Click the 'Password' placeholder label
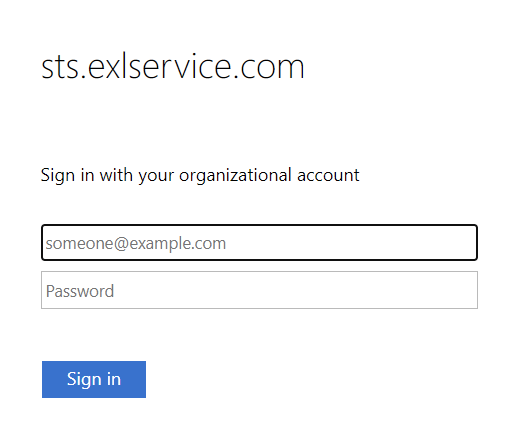515x436 pixels. [80, 291]
